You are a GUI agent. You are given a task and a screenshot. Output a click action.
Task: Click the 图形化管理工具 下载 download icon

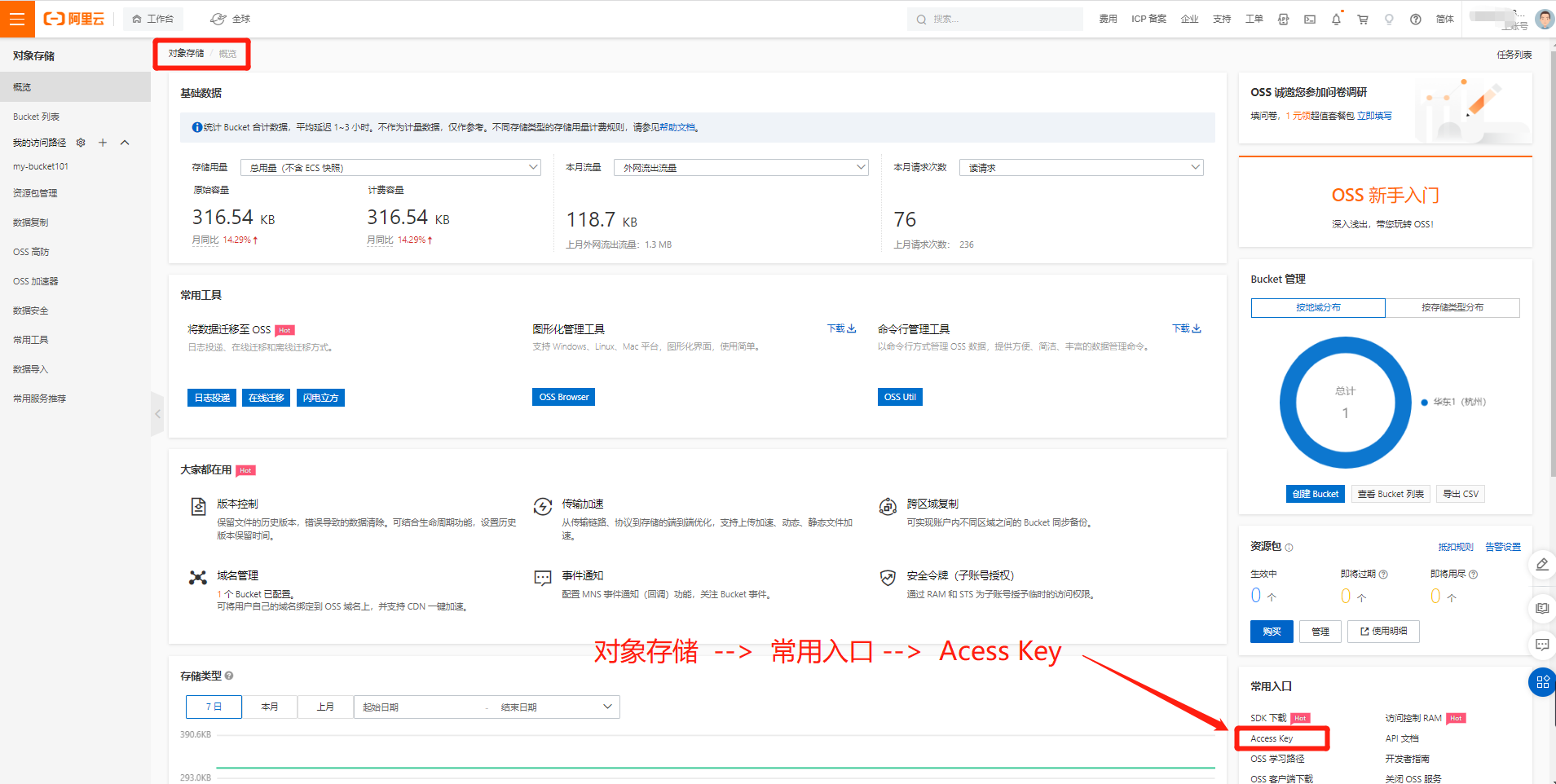852,328
